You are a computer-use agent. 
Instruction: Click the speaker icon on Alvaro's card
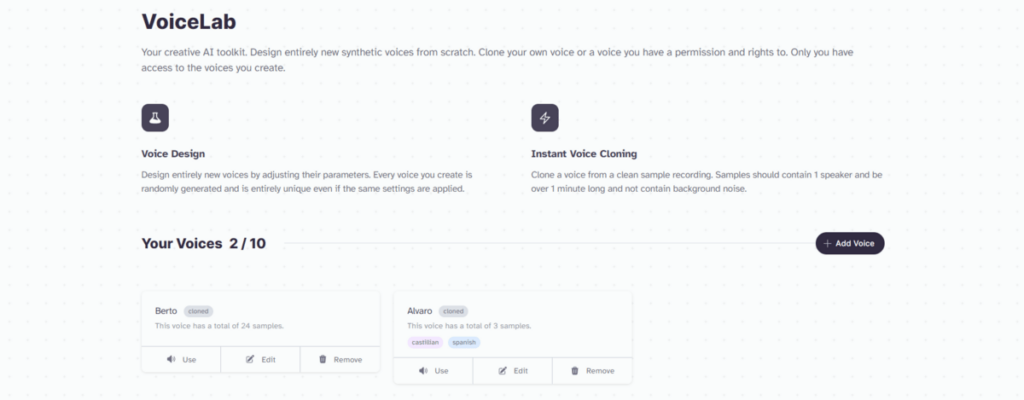pos(423,371)
